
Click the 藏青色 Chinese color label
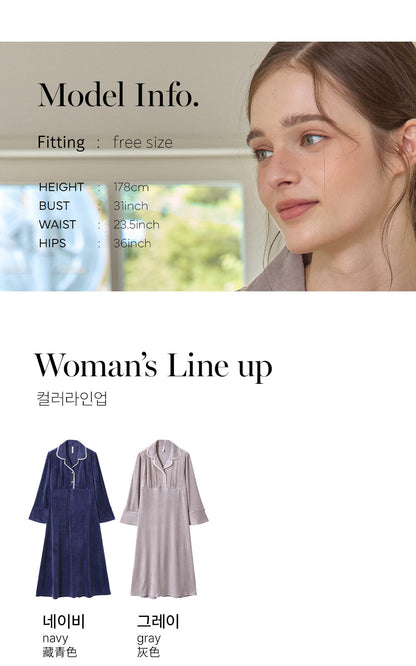click(59, 652)
